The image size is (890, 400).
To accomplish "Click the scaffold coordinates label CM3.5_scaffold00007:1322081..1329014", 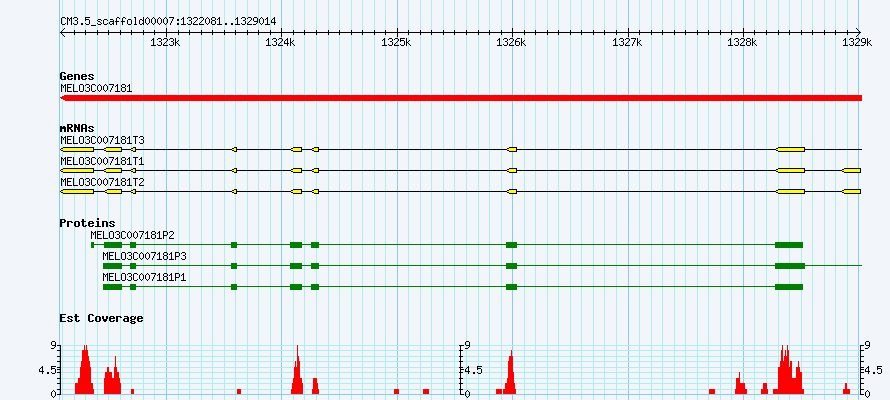I will click(x=168, y=21).
